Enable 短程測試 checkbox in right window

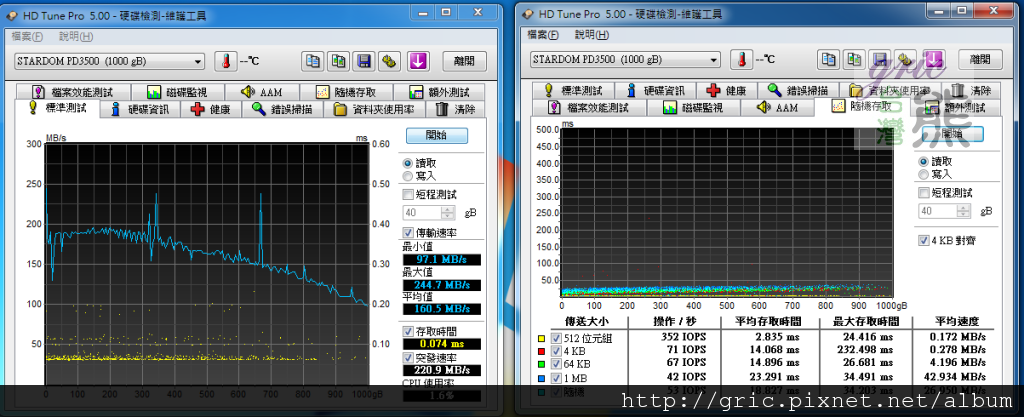point(923,193)
